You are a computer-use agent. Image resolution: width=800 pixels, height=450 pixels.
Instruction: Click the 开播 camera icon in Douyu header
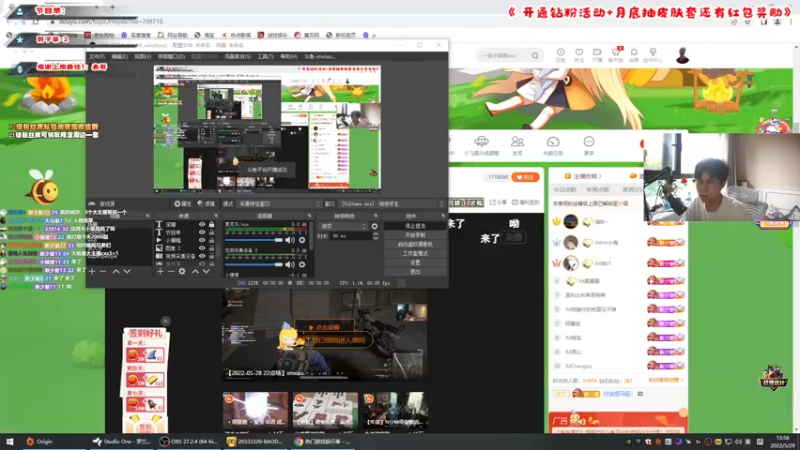click(x=597, y=55)
